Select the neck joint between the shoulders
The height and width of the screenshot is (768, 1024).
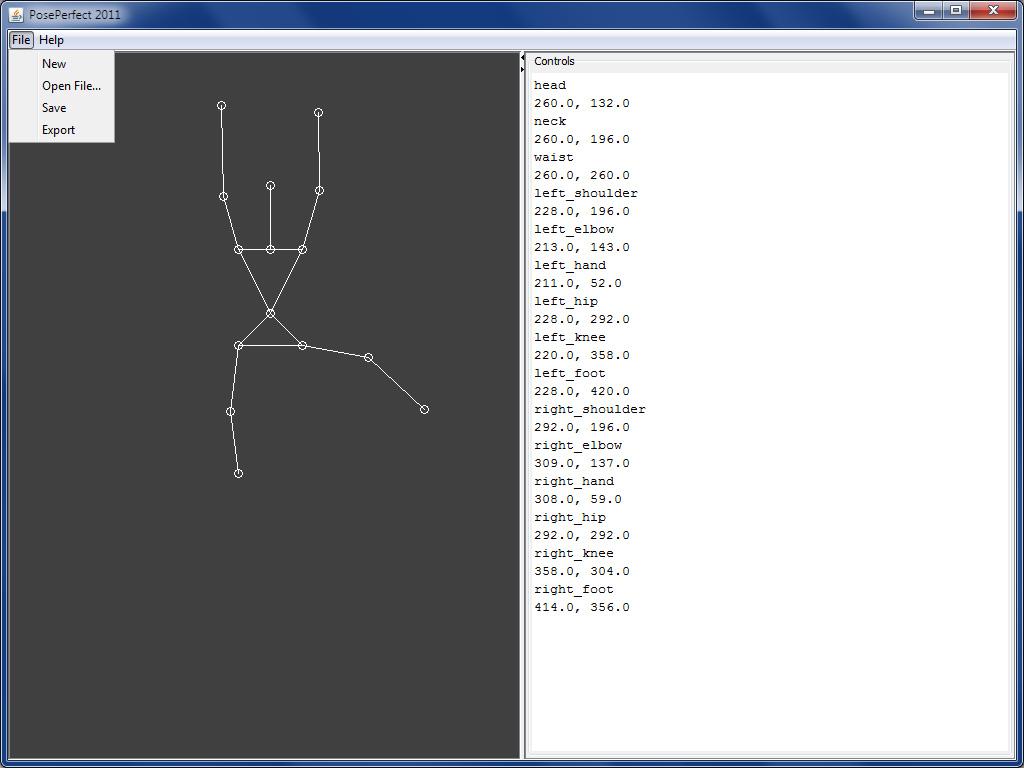coord(270,249)
